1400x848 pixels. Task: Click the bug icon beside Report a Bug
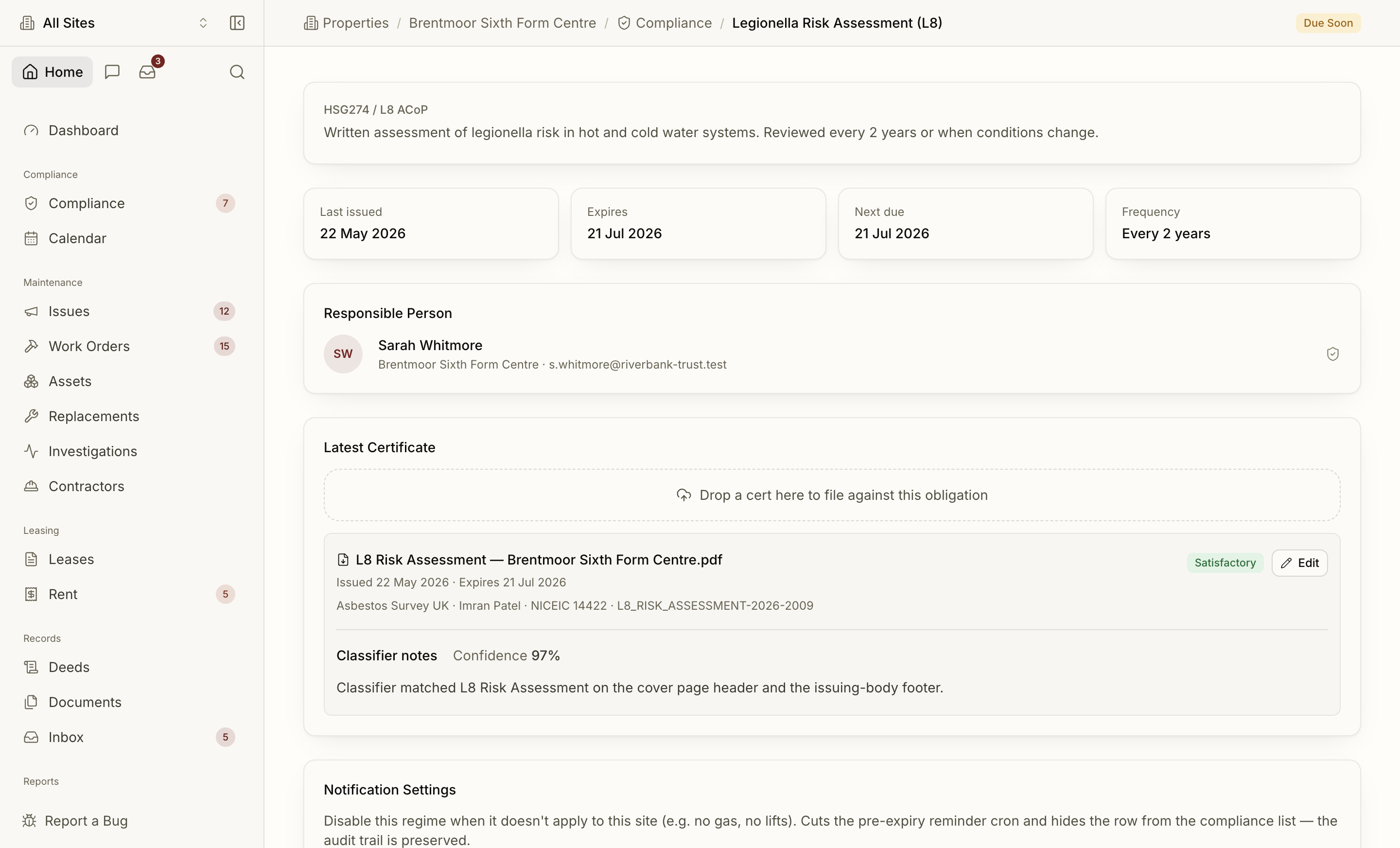pyautogui.click(x=30, y=820)
